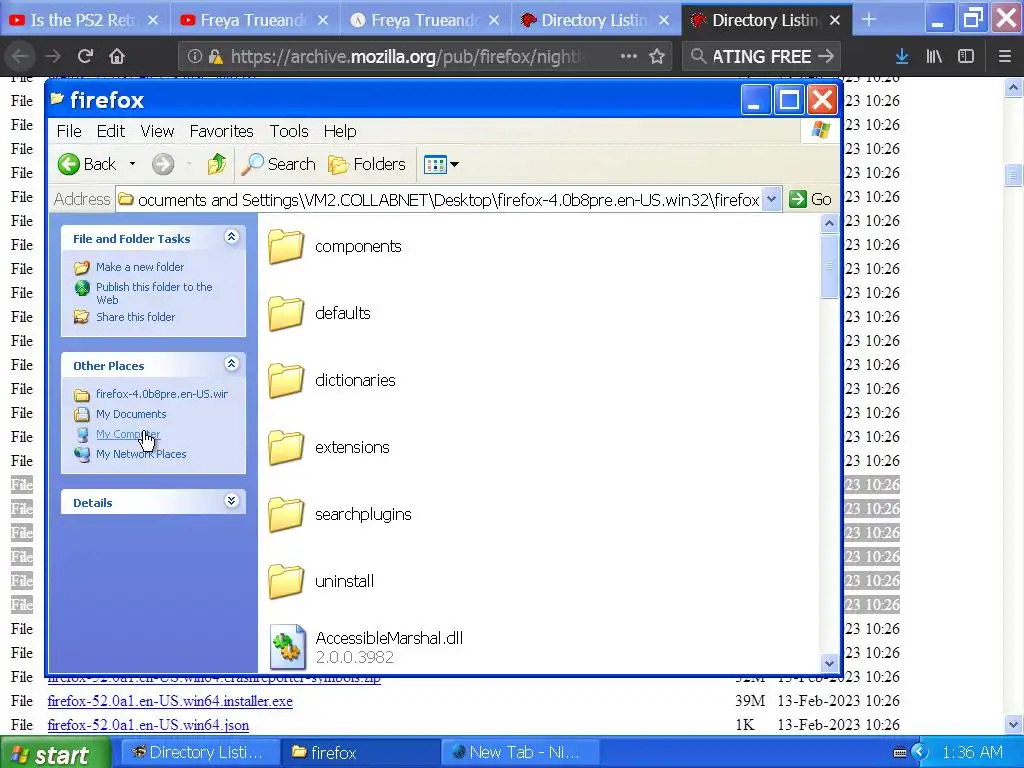Open firefox-52.0a1.en-US.win64.json link
This screenshot has width=1024, height=768.
[x=148, y=725]
